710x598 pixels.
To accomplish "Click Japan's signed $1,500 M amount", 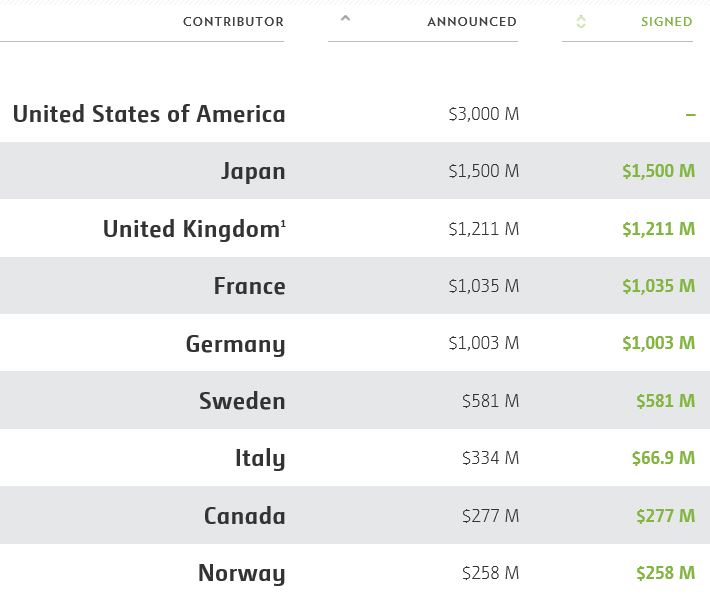I will (658, 171).
